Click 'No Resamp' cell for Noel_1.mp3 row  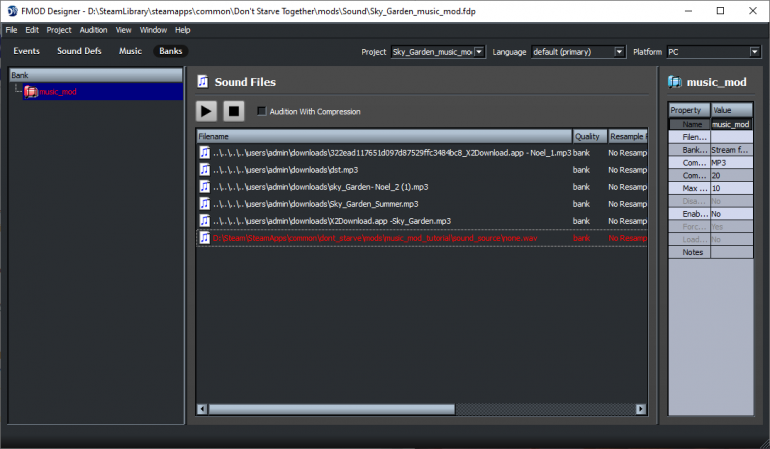tap(628, 153)
